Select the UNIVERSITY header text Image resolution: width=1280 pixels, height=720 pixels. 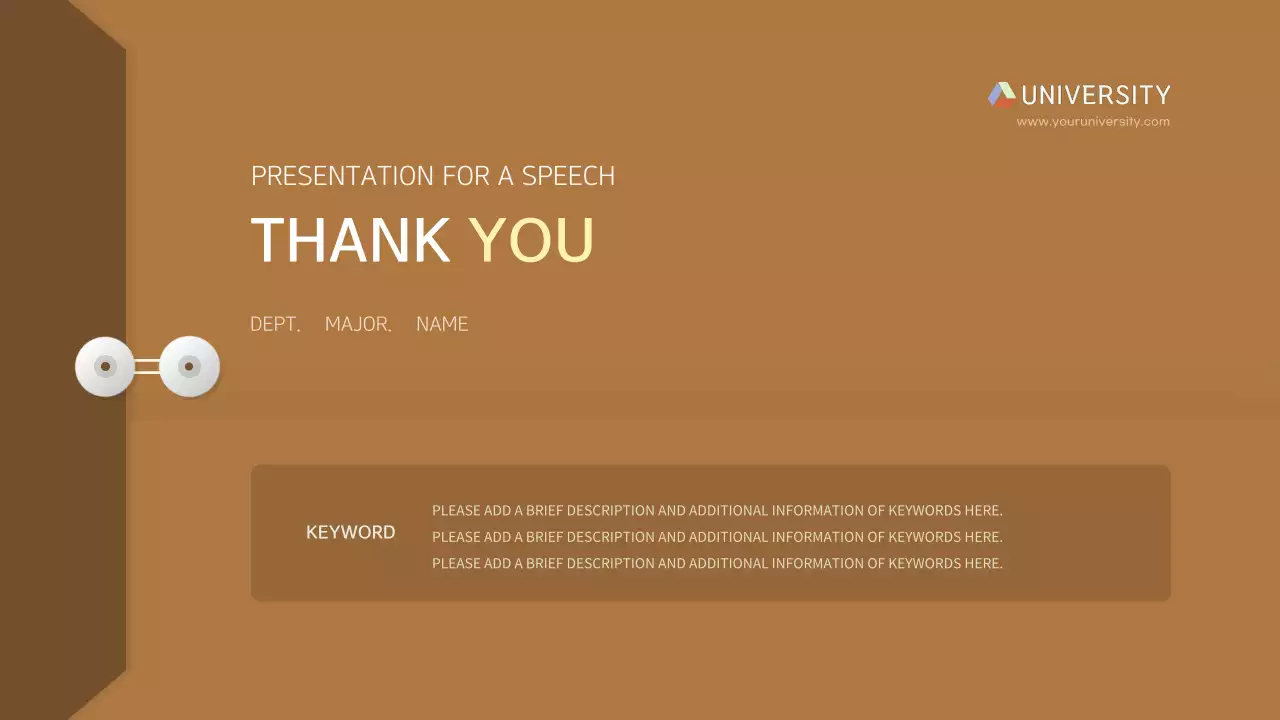(x=1095, y=94)
